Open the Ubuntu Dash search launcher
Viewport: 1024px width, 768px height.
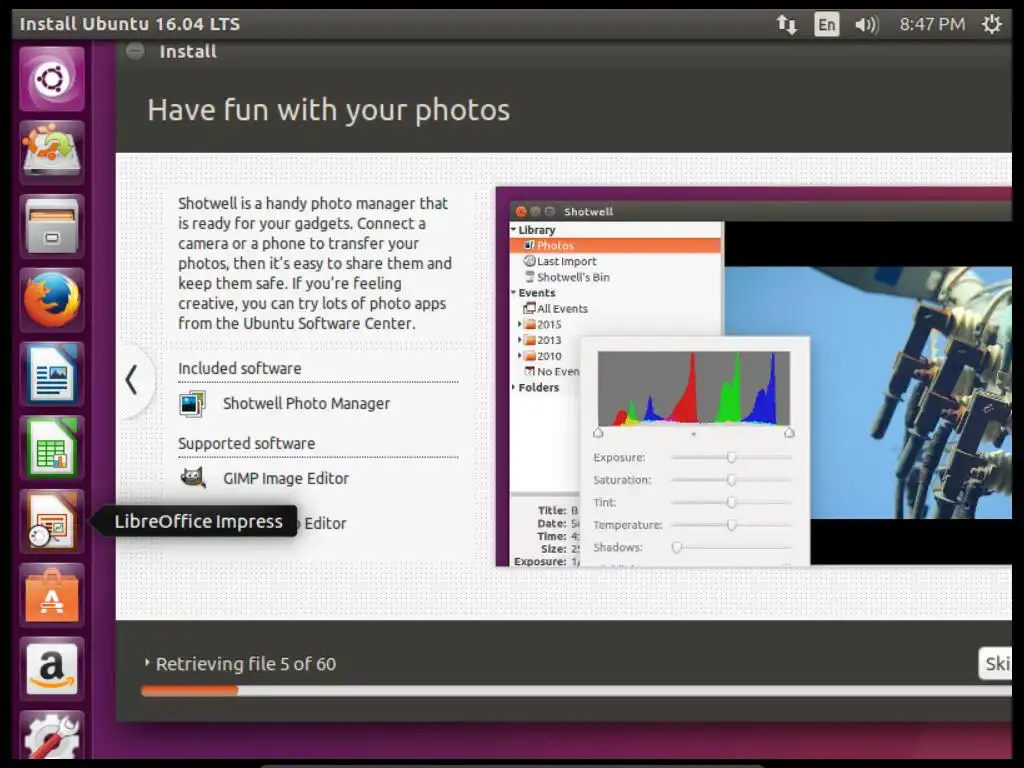click(52, 79)
